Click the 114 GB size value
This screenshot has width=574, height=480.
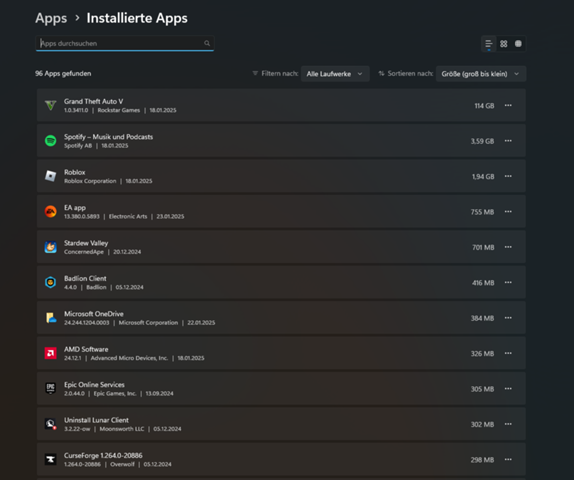point(484,106)
